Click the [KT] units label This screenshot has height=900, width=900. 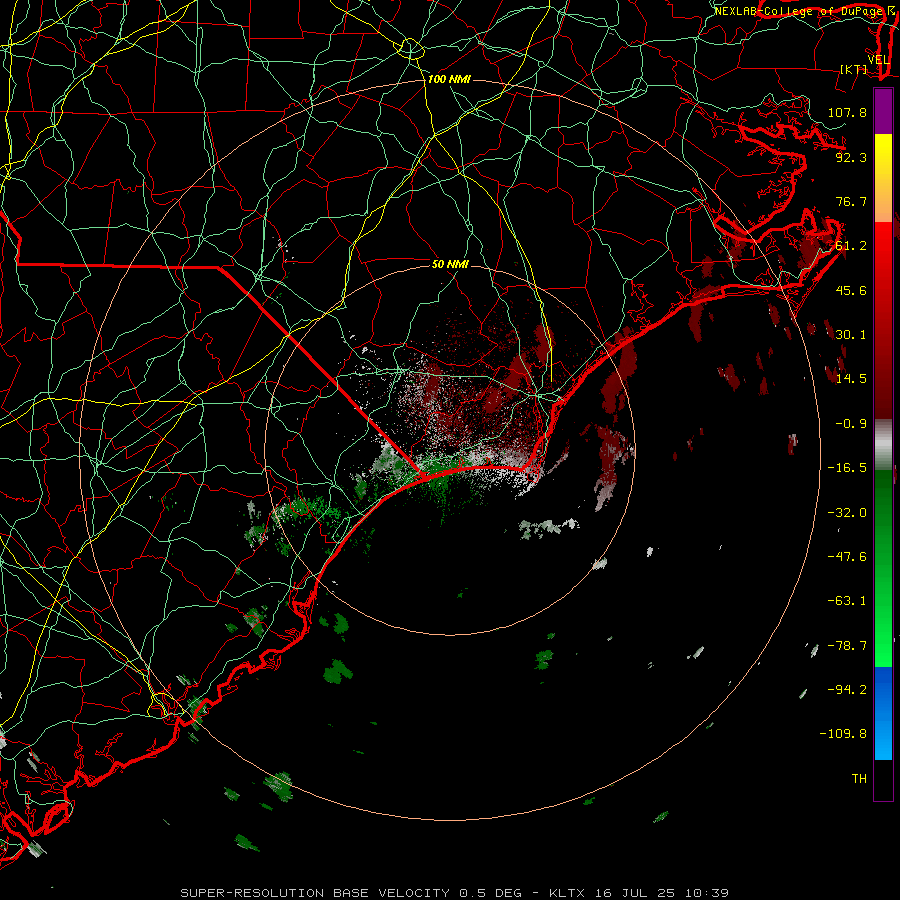854,69
